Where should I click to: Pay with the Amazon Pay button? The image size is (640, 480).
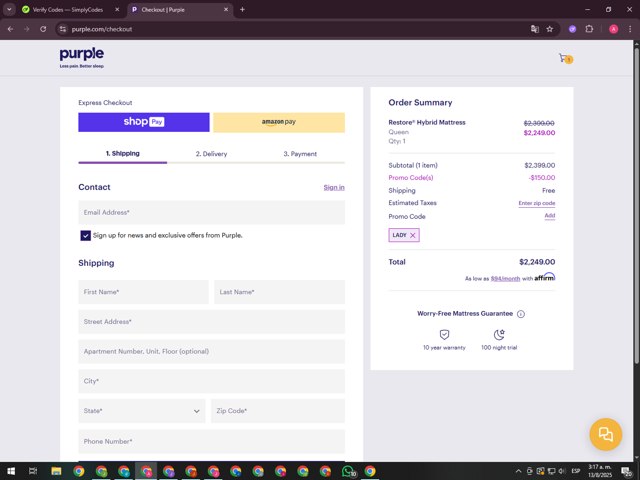click(x=279, y=122)
